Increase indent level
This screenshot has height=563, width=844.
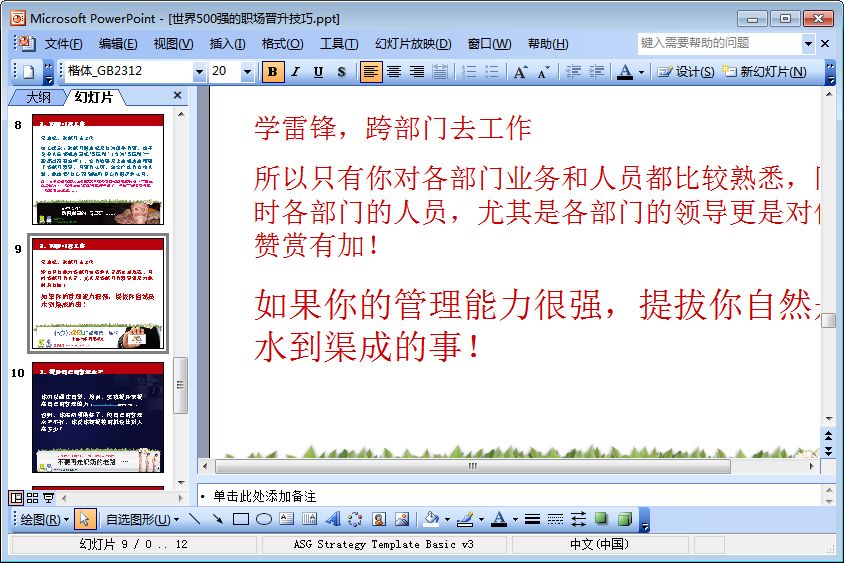pyautogui.click(x=596, y=72)
